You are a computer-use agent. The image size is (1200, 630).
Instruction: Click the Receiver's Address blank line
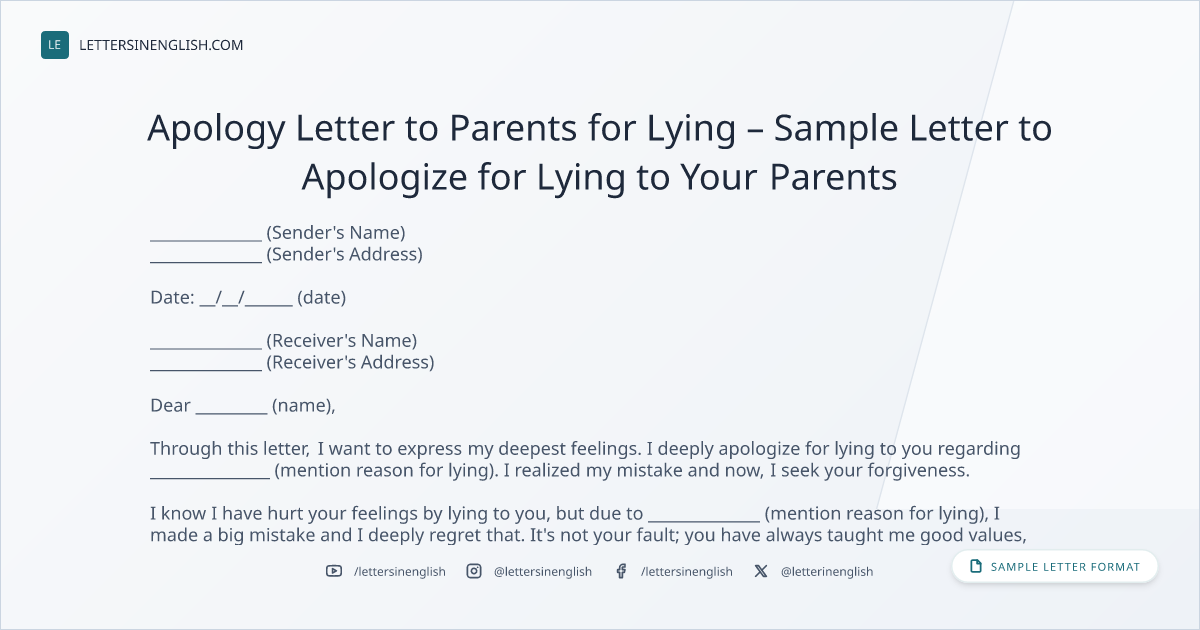click(206, 370)
